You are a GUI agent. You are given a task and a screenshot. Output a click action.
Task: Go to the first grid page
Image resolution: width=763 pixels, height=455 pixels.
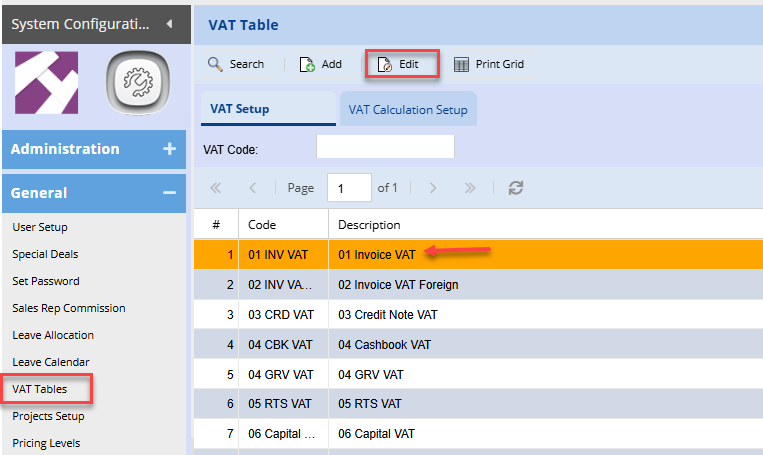(x=216, y=188)
